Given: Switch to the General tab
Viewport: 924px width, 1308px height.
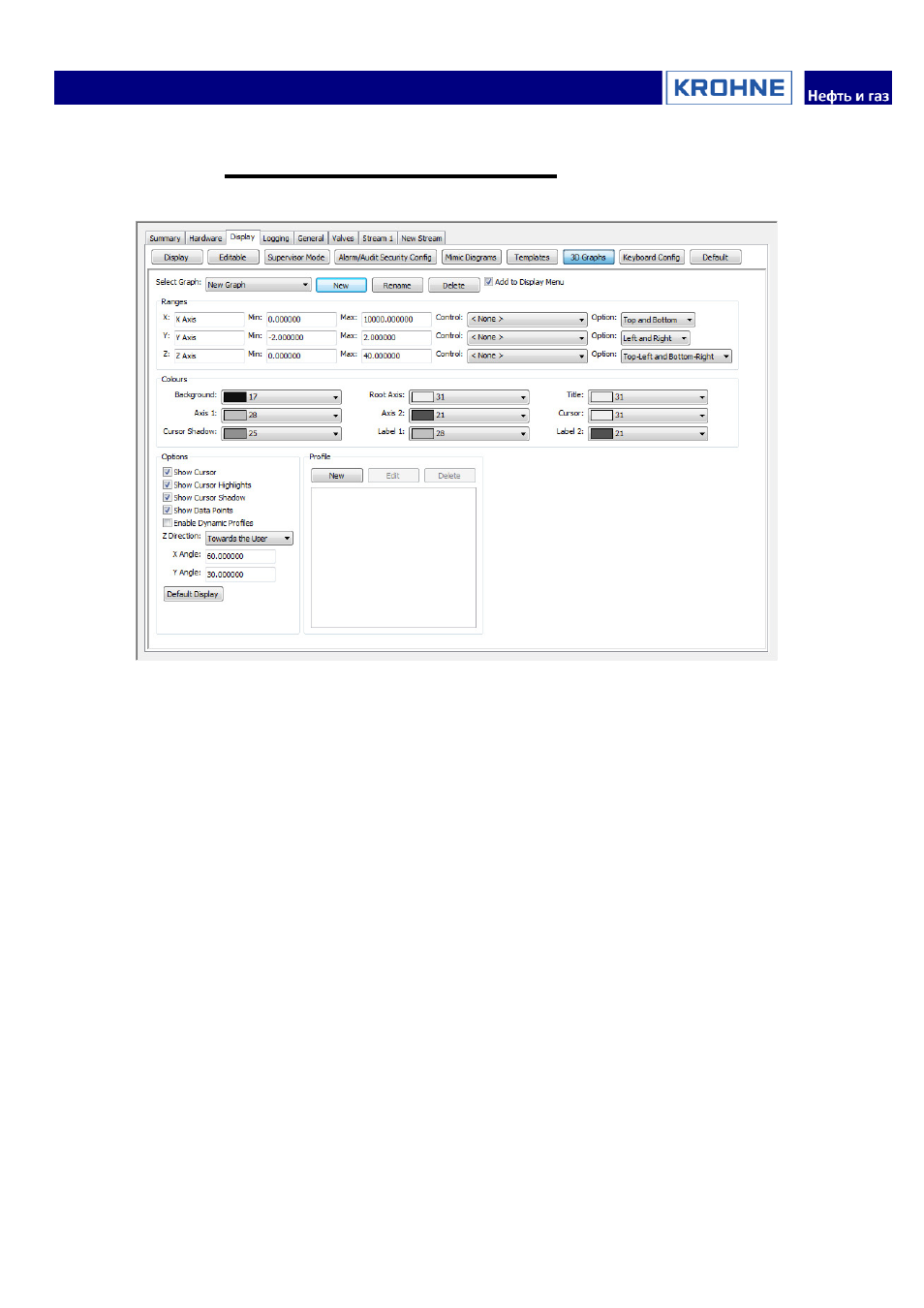Looking at the screenshot, I should click(x=311, y=238).
